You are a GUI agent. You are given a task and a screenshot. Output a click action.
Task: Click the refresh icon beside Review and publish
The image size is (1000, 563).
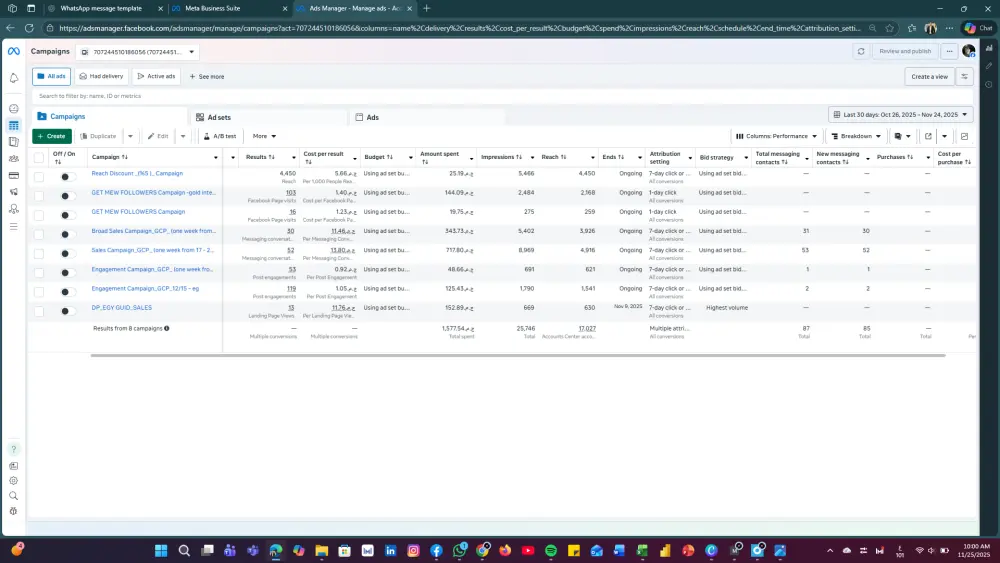(x=861, y=51)
